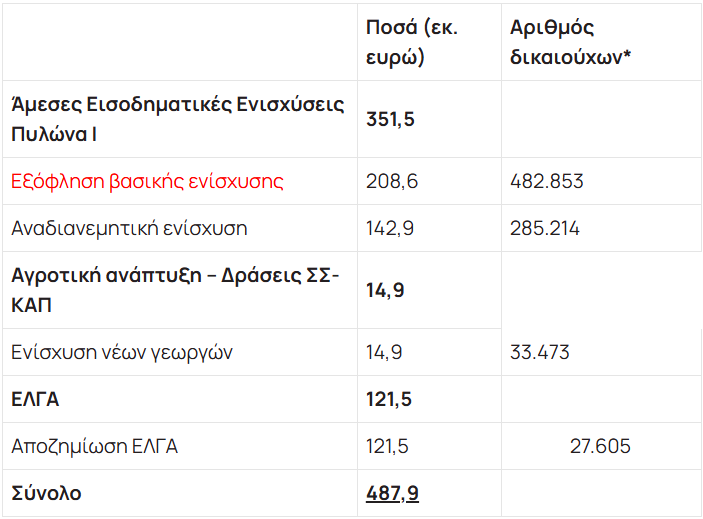Click the beneficiaries figure 27.605
703x519 pixels.
(600, 446)
